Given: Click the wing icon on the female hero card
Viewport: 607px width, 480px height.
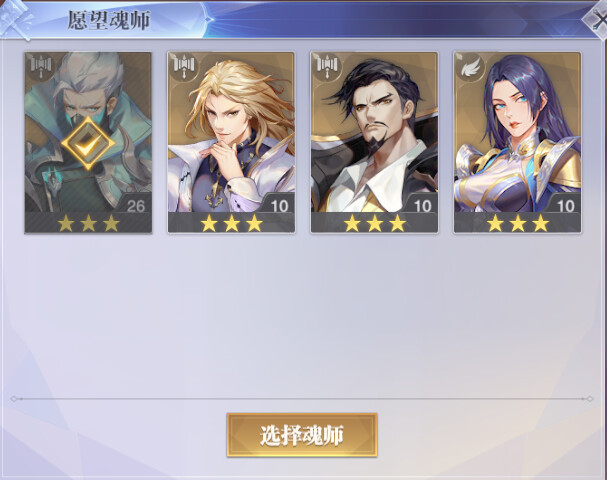Looking at the screenshot, I should [x=470, y=68].
